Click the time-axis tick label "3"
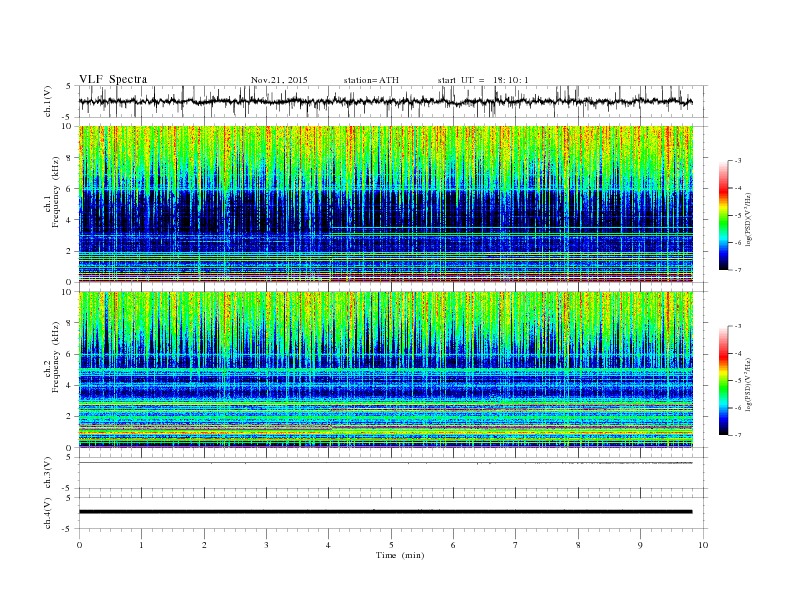 [x=266, y=545]
